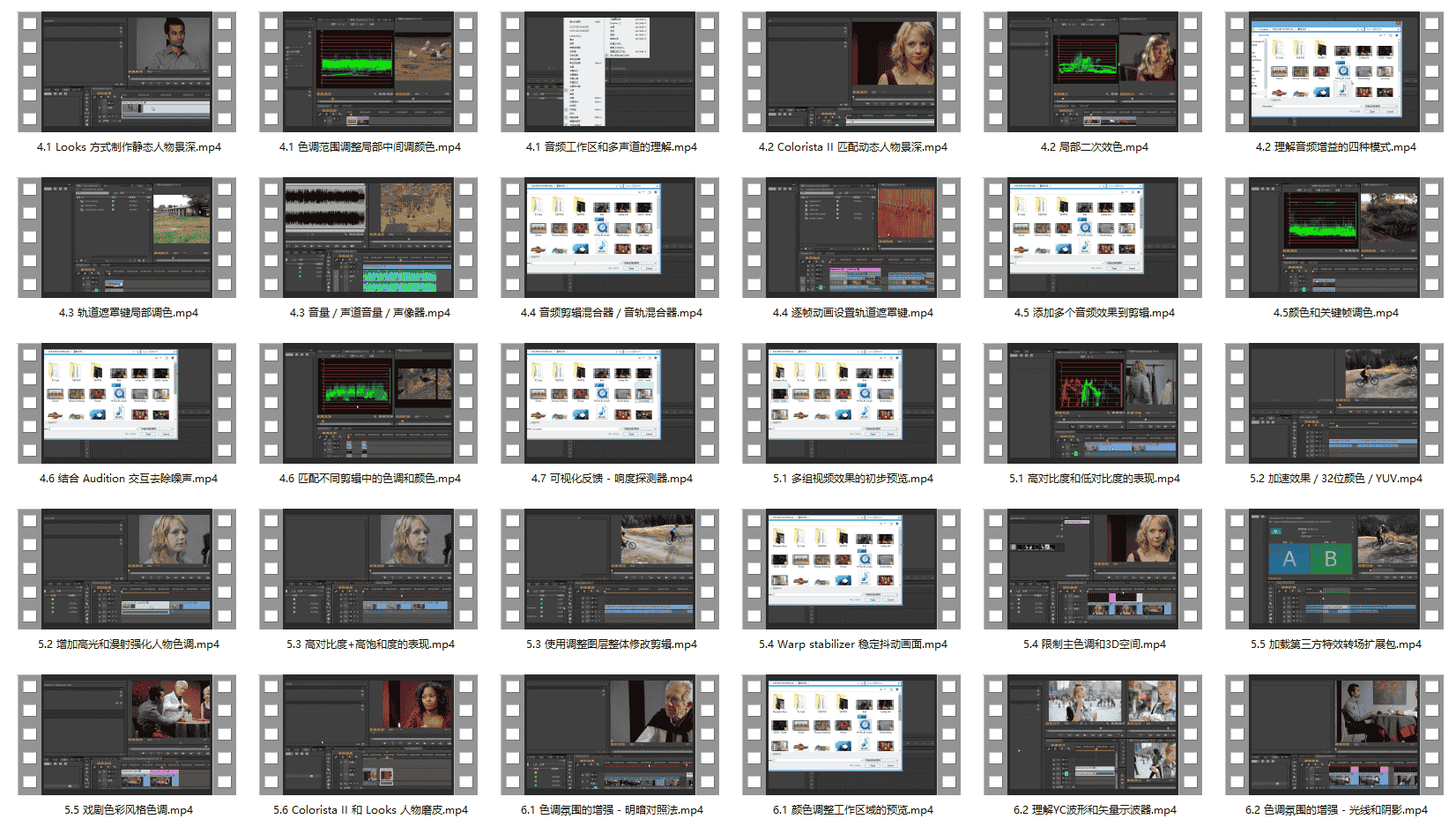Select thumbnail 5.2 增加高光和漫射强化人物色调
Screen dimensions: 1456x819
tap(127, 569)
